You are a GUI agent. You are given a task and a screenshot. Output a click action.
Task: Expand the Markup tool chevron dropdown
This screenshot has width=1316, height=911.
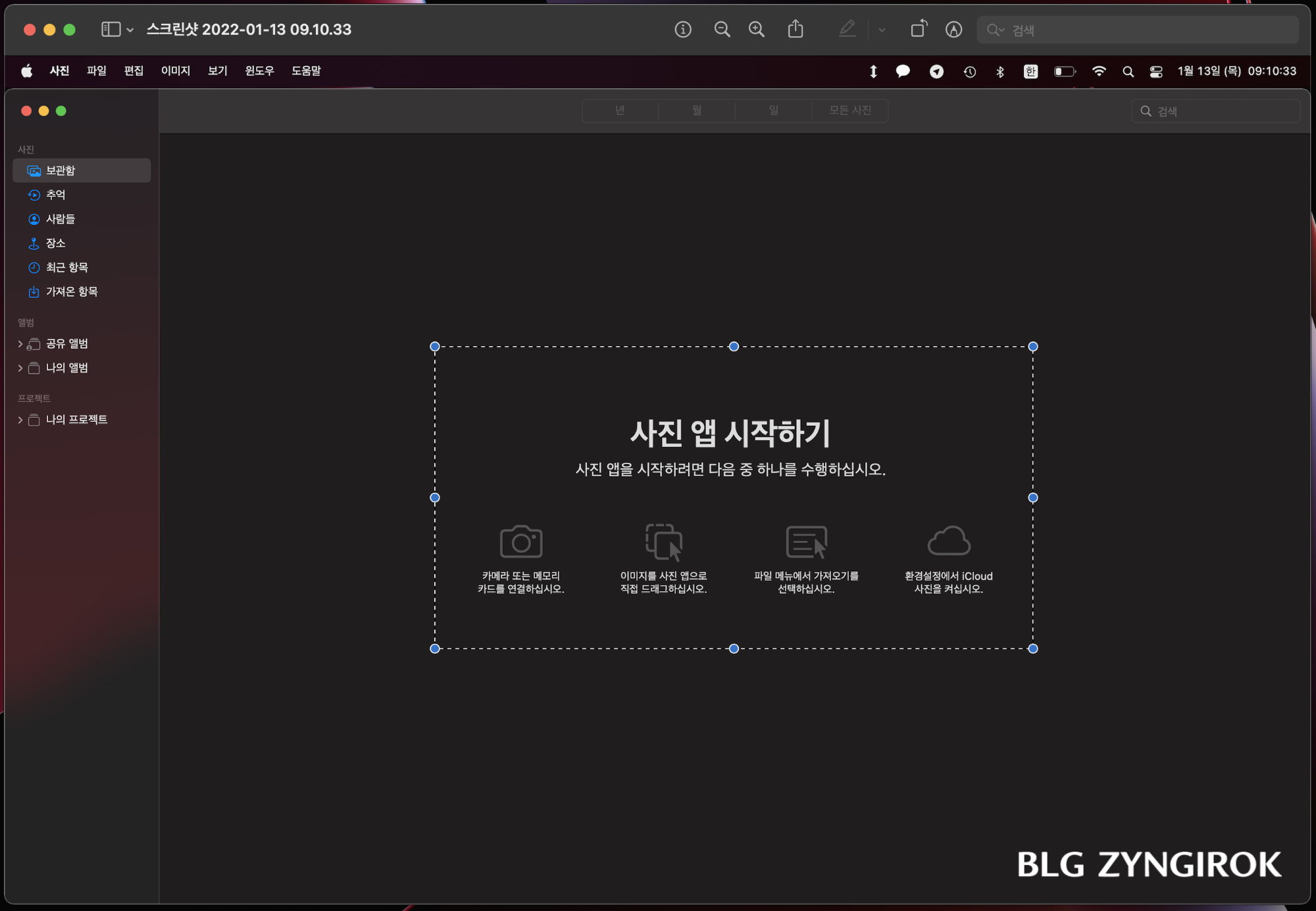click(880, 30)
